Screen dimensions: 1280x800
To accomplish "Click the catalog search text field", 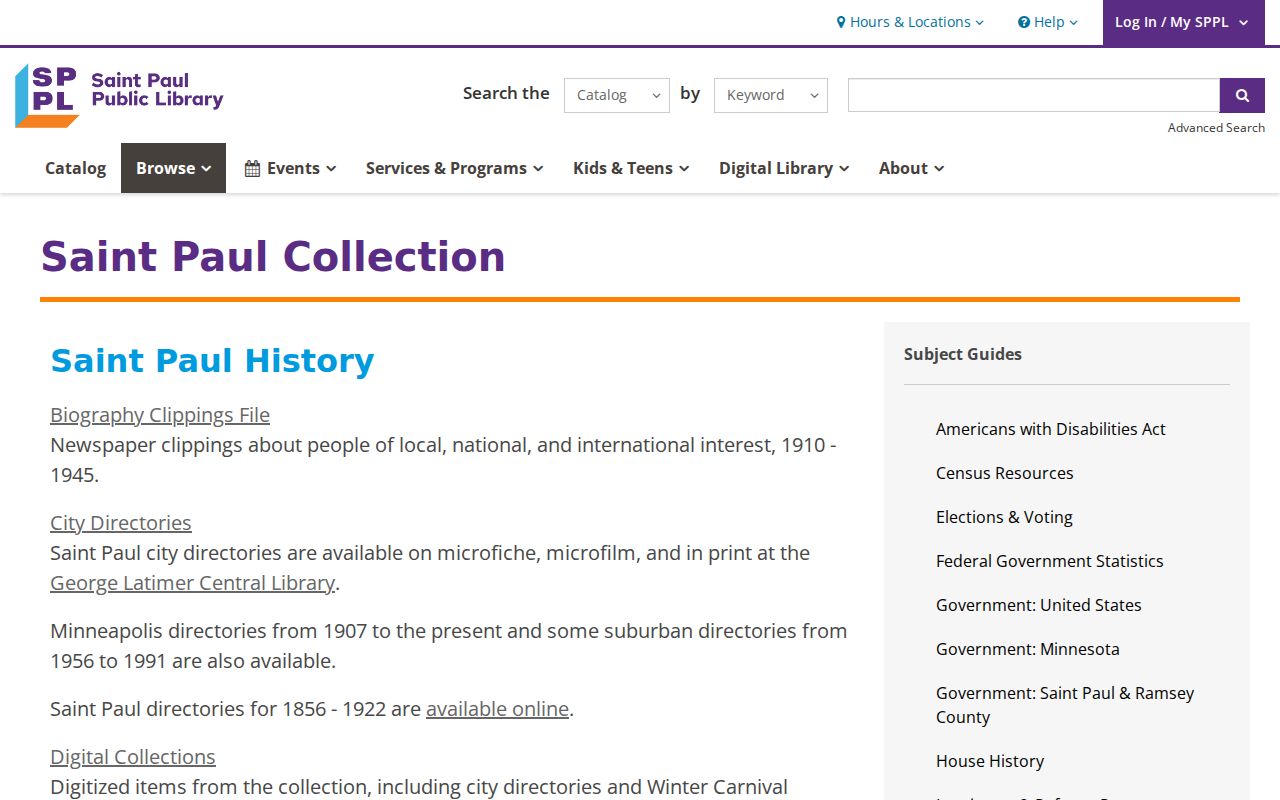I will 1034,95.
